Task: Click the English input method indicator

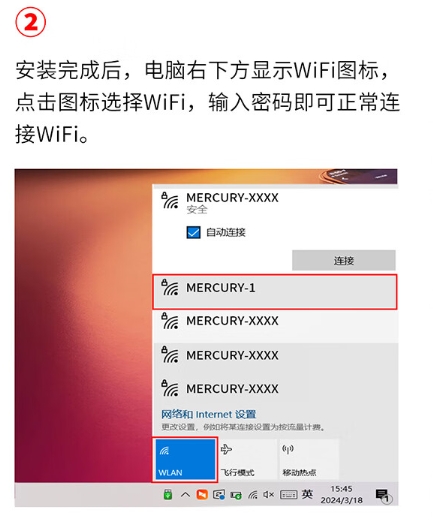Action: tap(307, 494)
